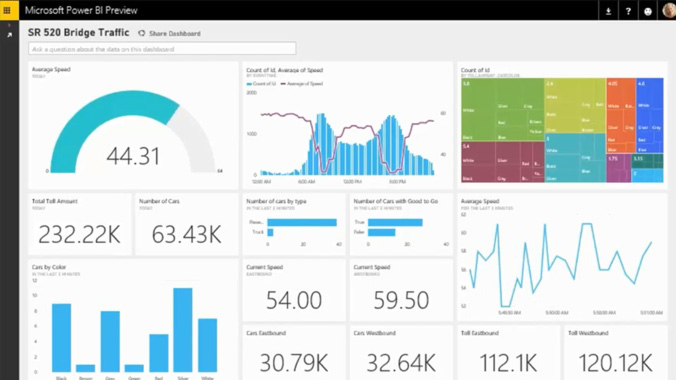Select the green block in treemap
Image resolution: width=676 pixels, height=380 pixels.
502,109
